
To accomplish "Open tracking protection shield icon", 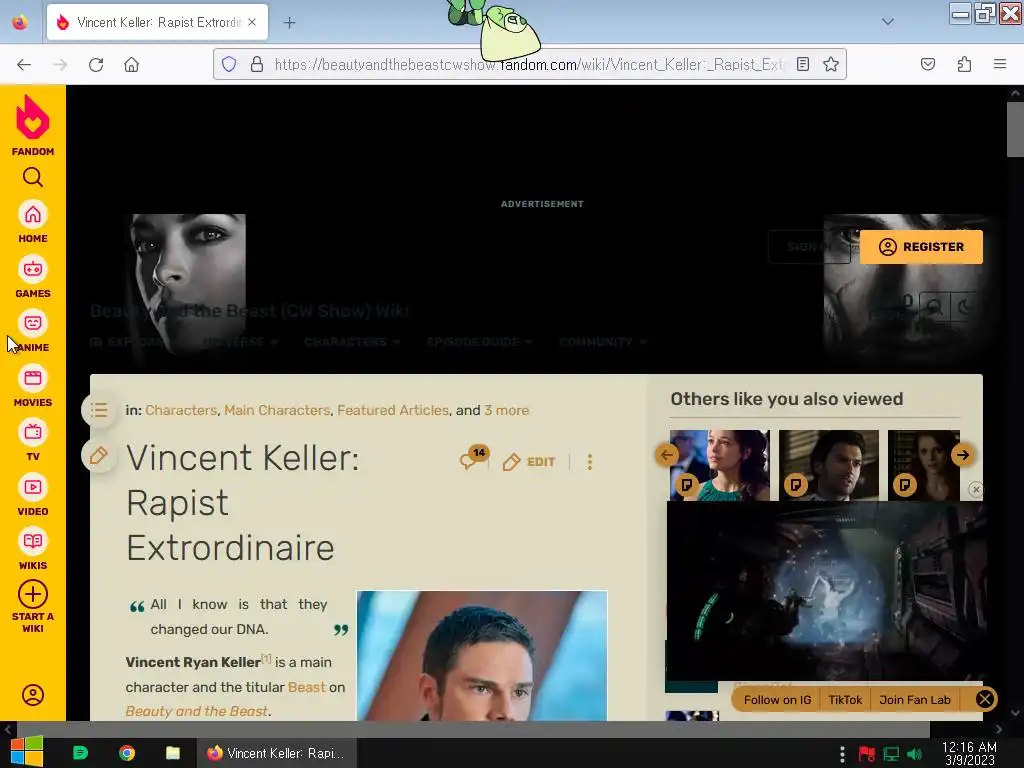I will tap(229, 64).
